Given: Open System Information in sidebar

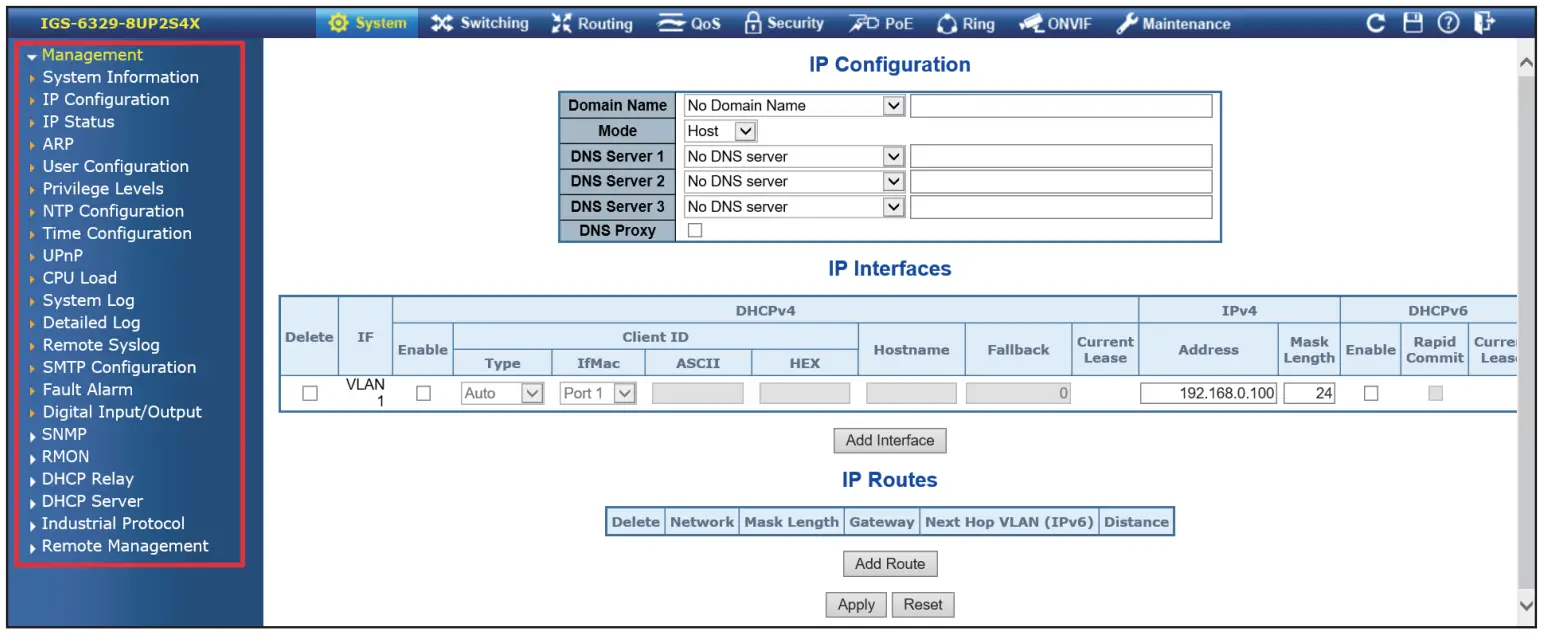Looking at the screenshot, I should click(120, 77).
